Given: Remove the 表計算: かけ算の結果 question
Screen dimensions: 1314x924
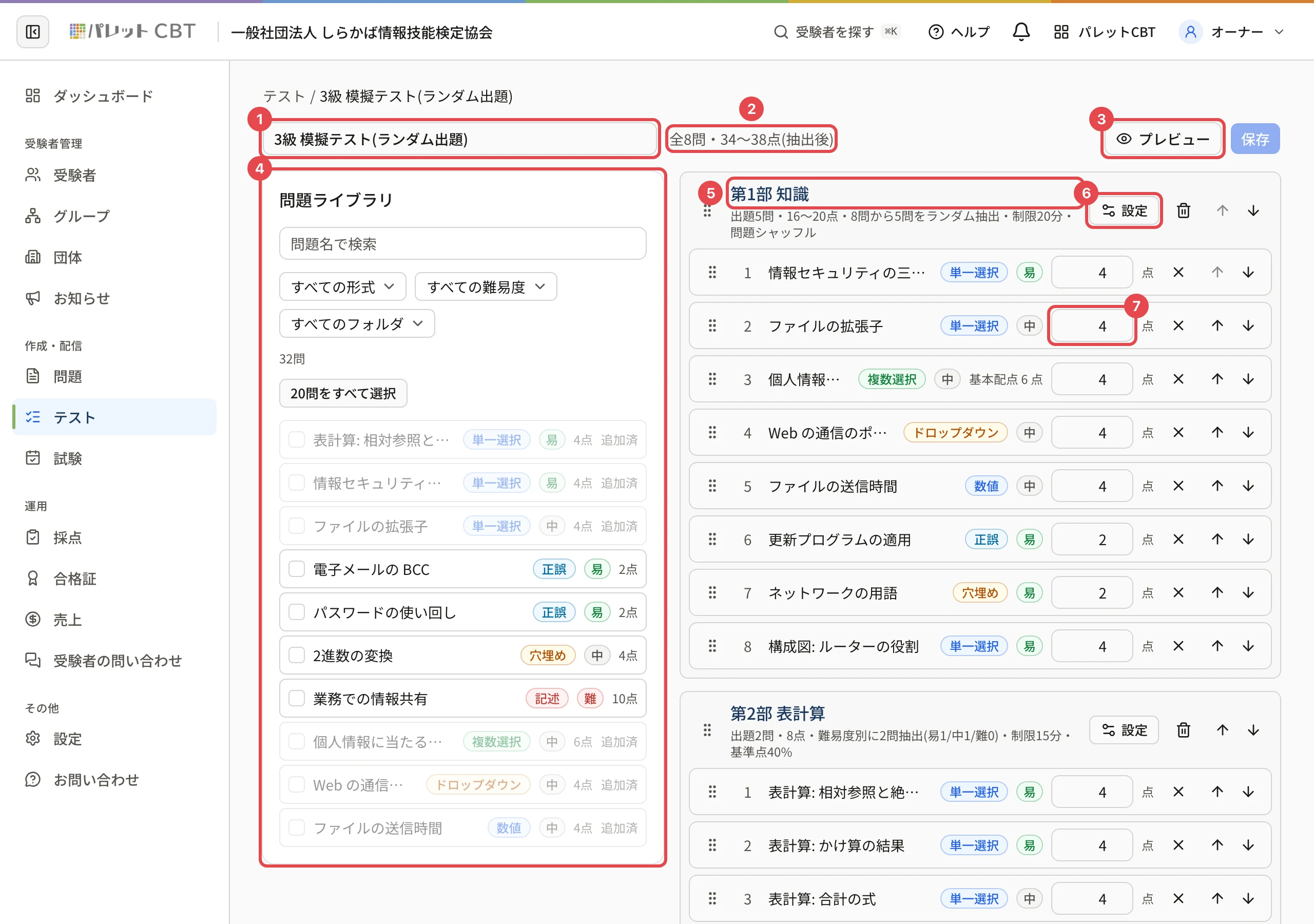Looking at the screenshot, I should (x=1178, y=845).
